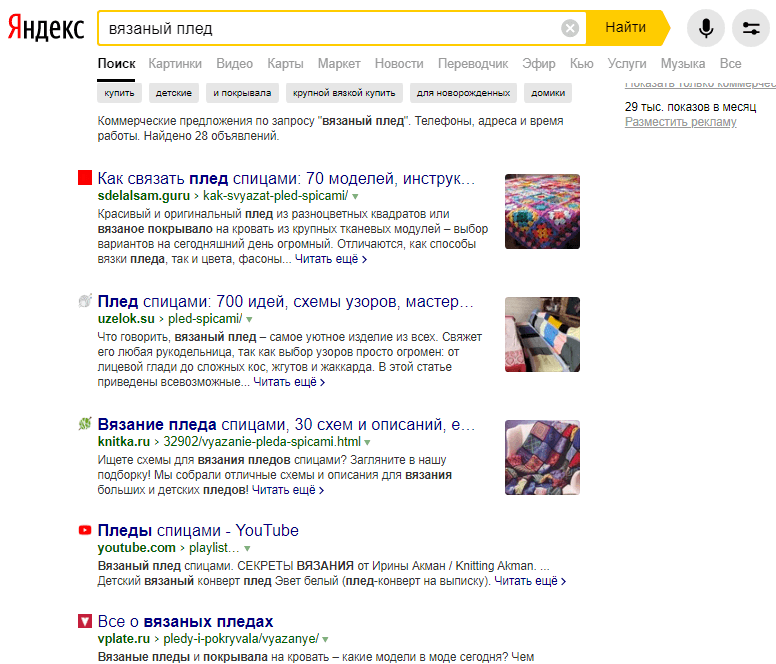Image resolution: width=776 pixels, height=664 pixels.
Task: Click the microphone voice search icon
Action: (x=706, y=28)
